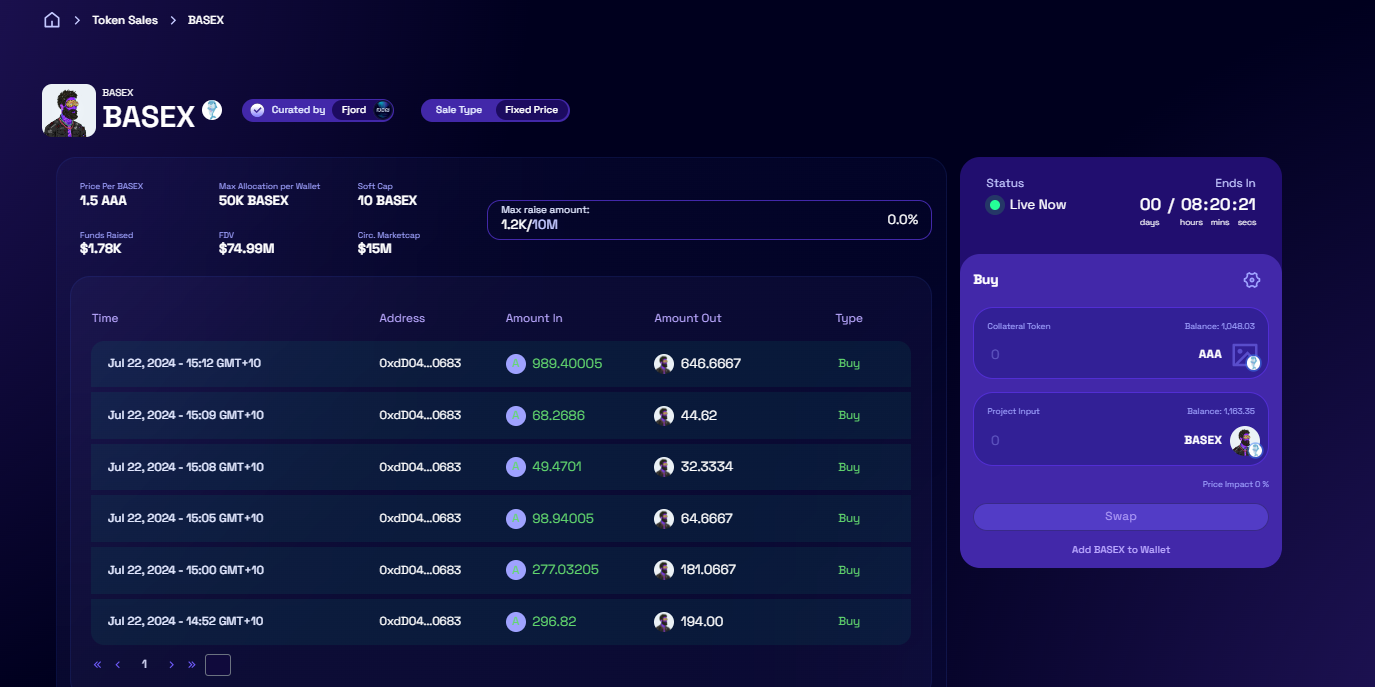1375x687 pixels.
Task: Click the BASEX token icon in Project Input
Action: [1245, 441]
